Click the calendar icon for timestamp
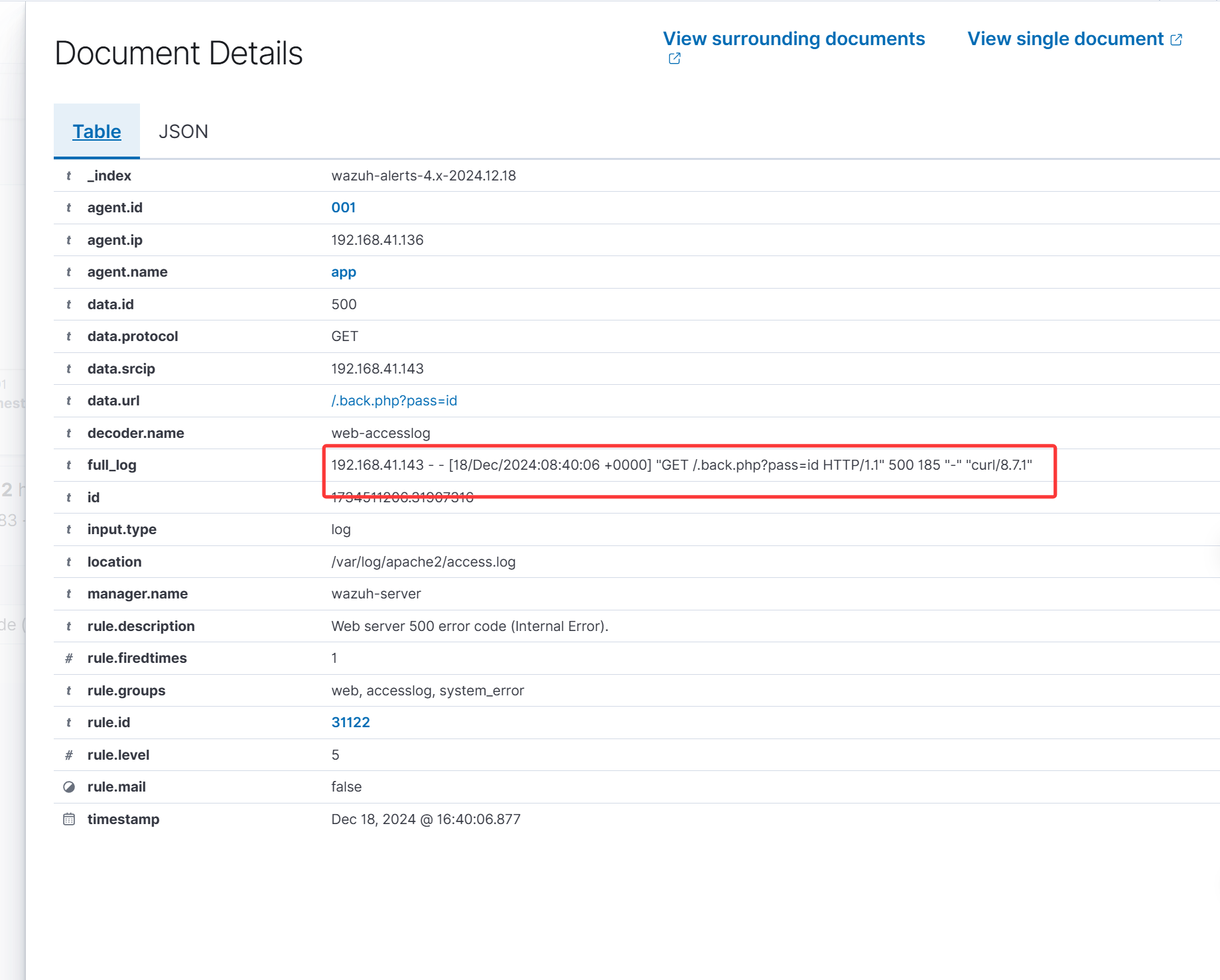This screenshot has height=980, width=1220. coord(68,819)
